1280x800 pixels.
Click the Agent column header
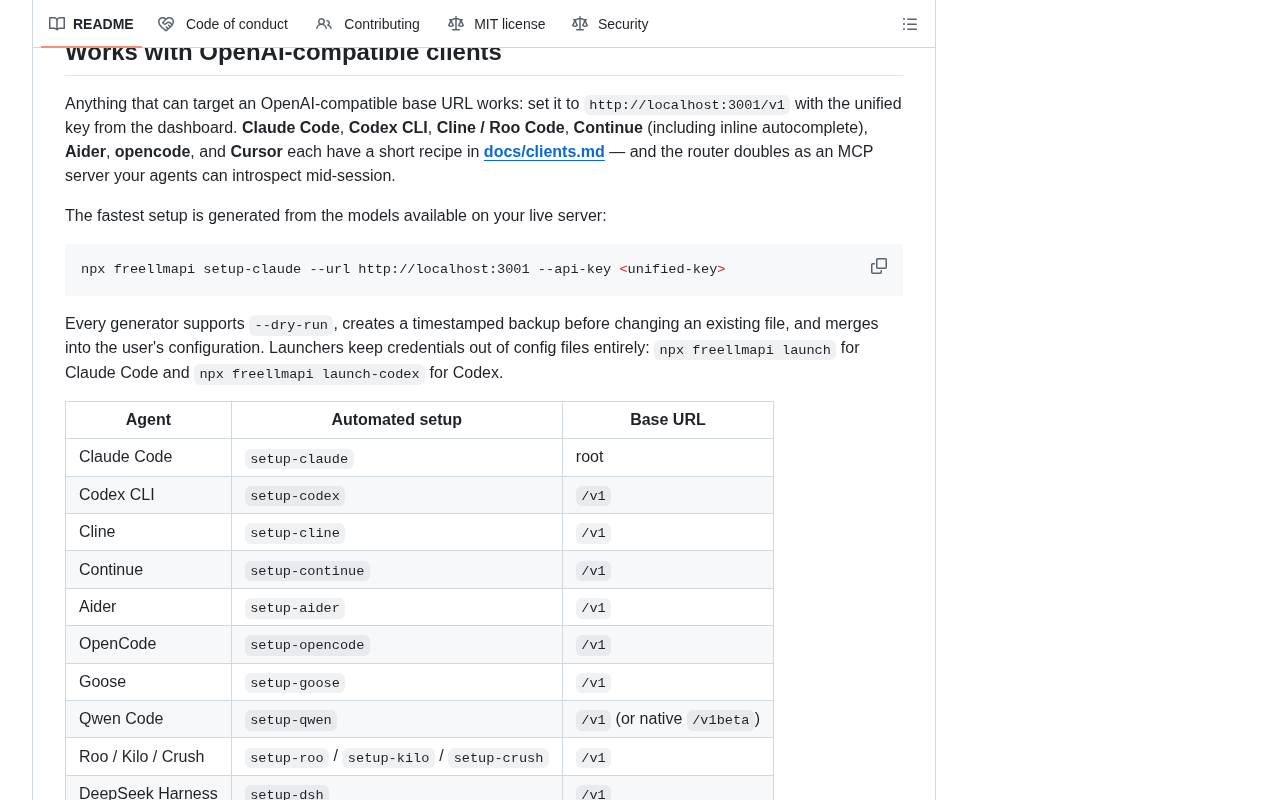pos(148,420)
